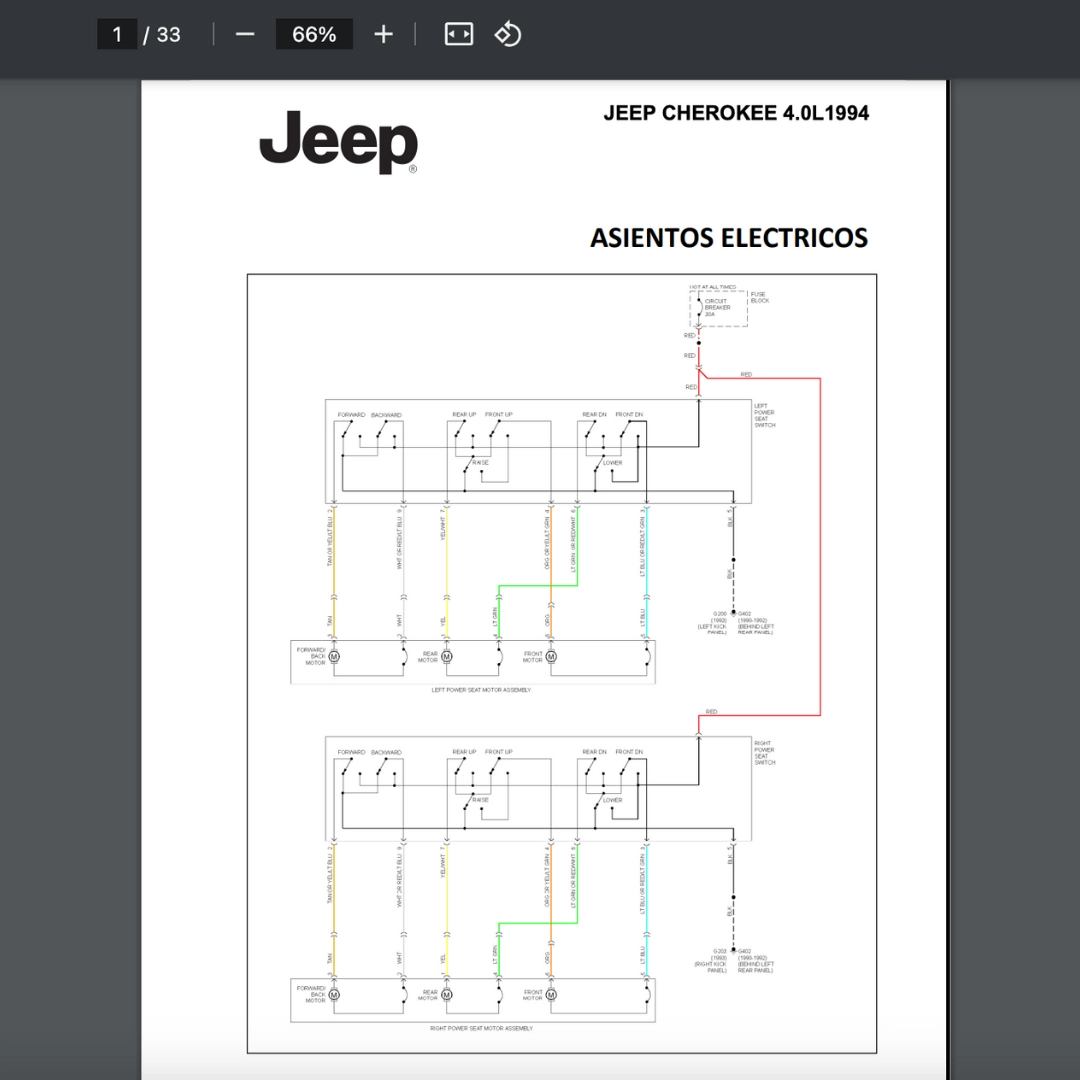Screen dimensions: 1080x1080
Task: Rotate the document counterclockwise
Action: [508, 34]
